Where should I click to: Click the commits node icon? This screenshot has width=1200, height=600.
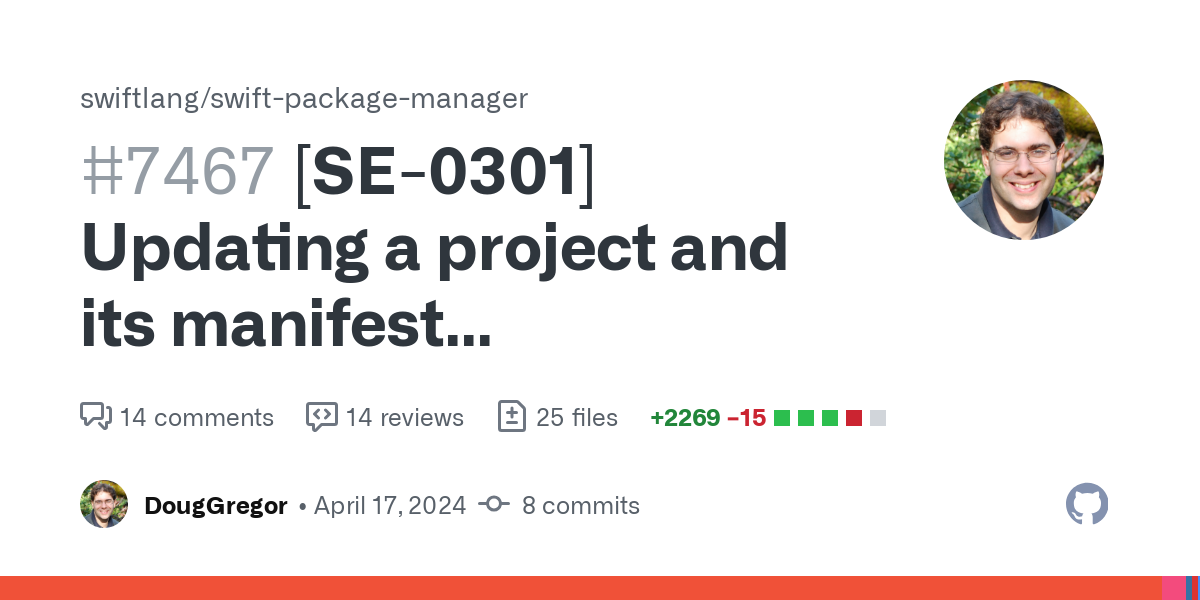tap(494, 505)
